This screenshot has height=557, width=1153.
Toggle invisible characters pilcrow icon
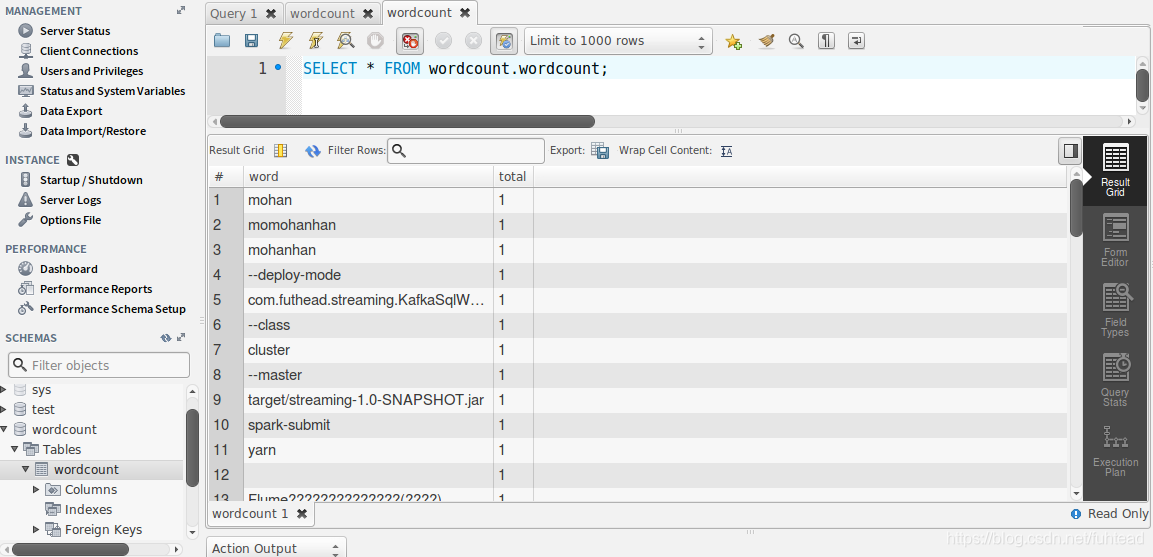click(827, 40)
